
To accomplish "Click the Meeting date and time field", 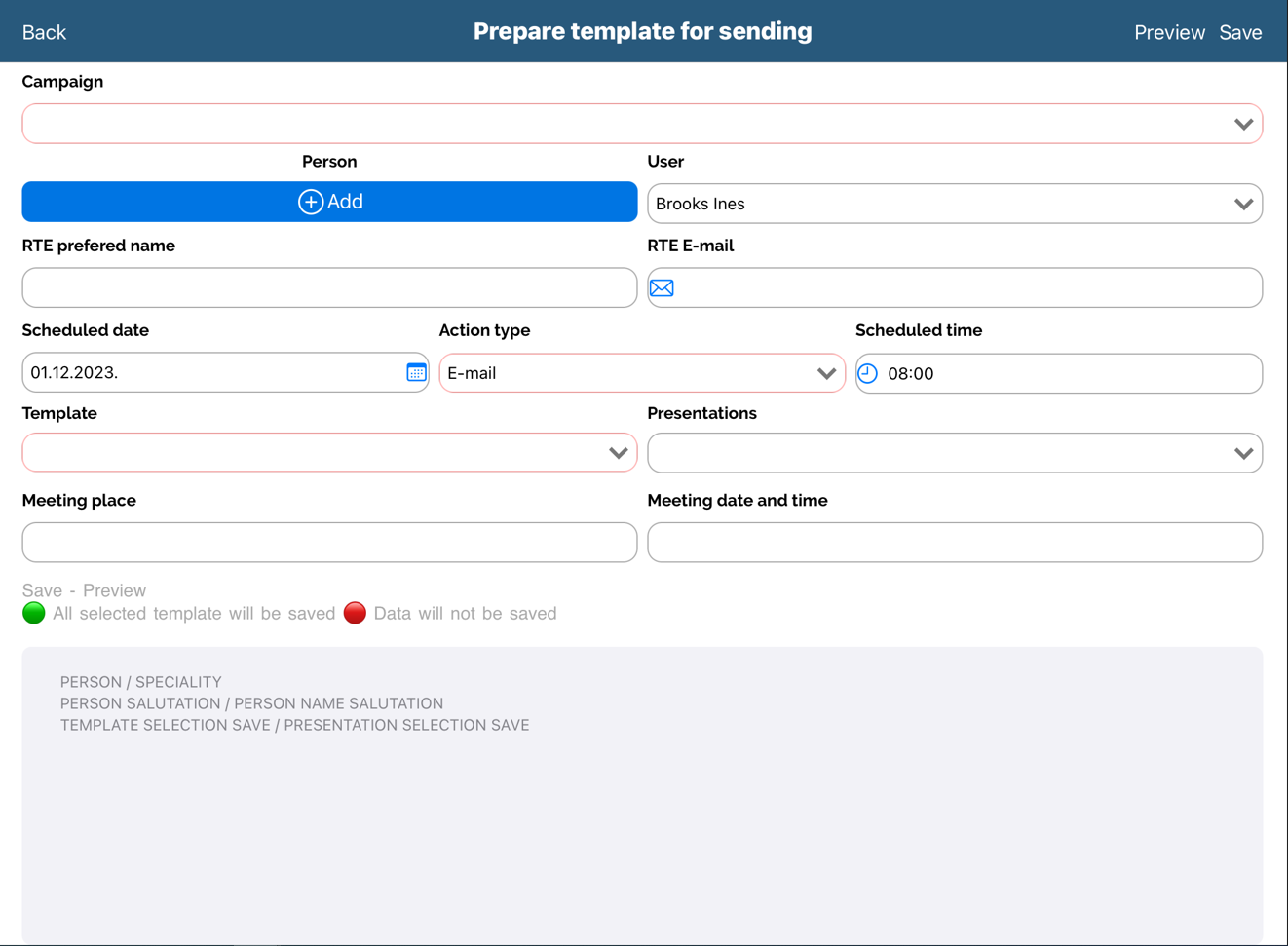I will coord(954,543).
